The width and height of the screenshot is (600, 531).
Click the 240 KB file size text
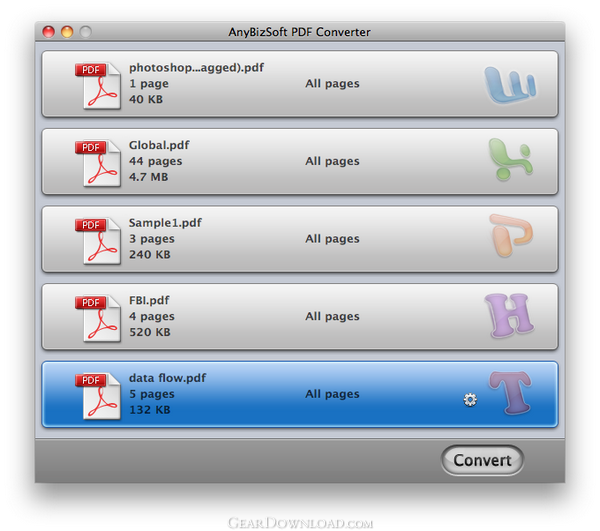pos(150,255)
